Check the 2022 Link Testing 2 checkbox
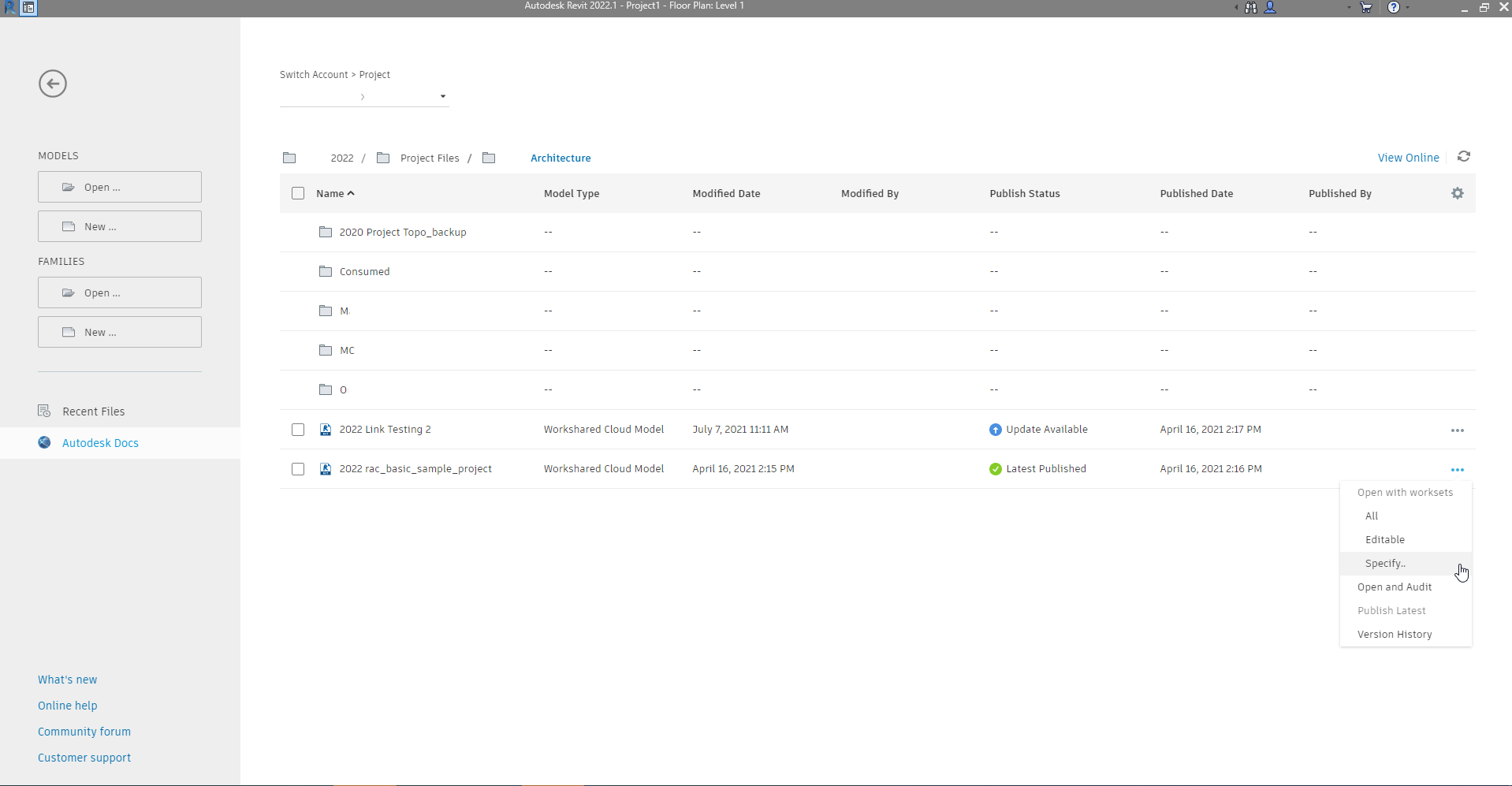This screenshot has width=1512, height=786. click(x=298, y=430)
